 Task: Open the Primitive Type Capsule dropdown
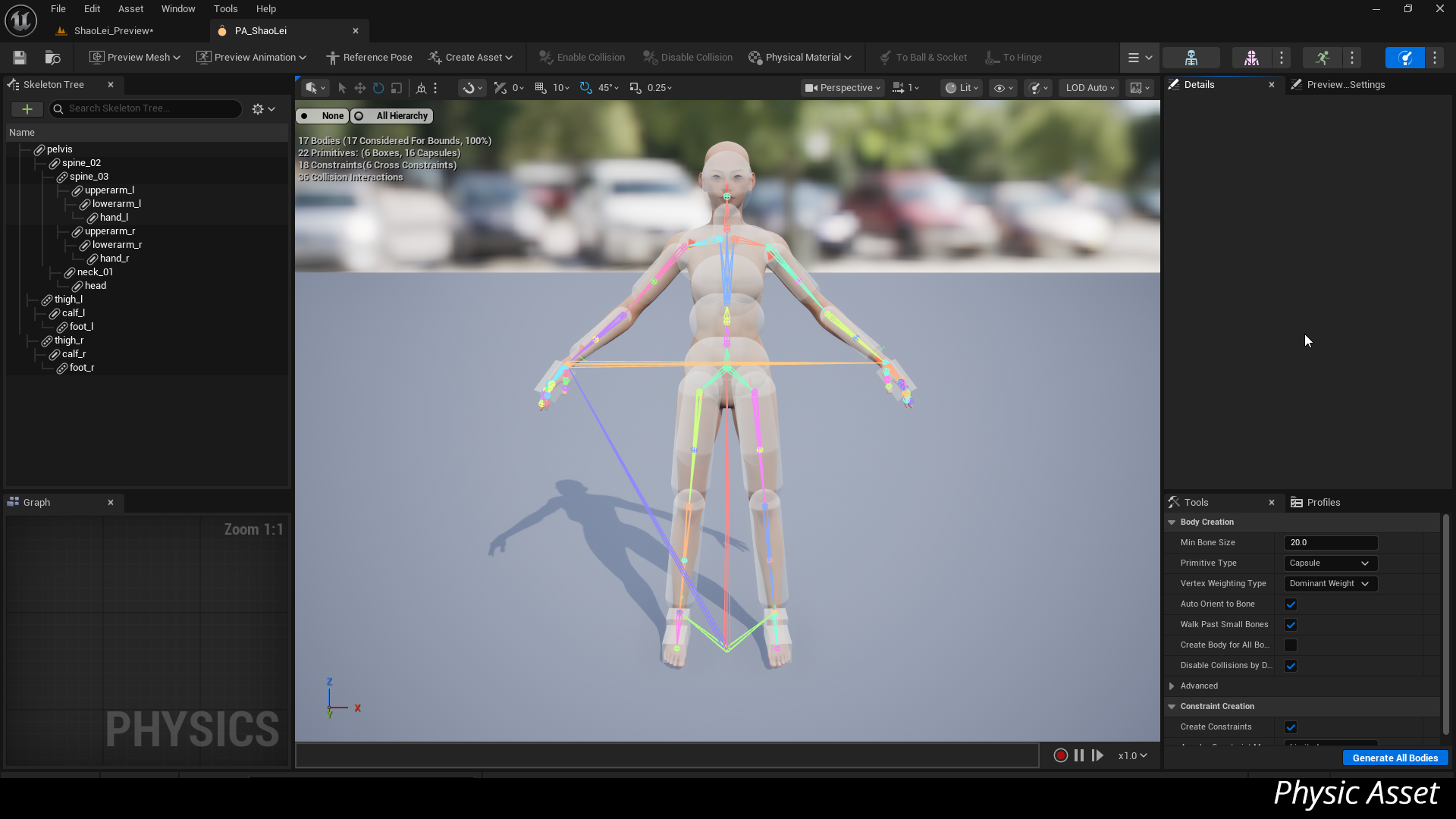tap(1330, 563)
